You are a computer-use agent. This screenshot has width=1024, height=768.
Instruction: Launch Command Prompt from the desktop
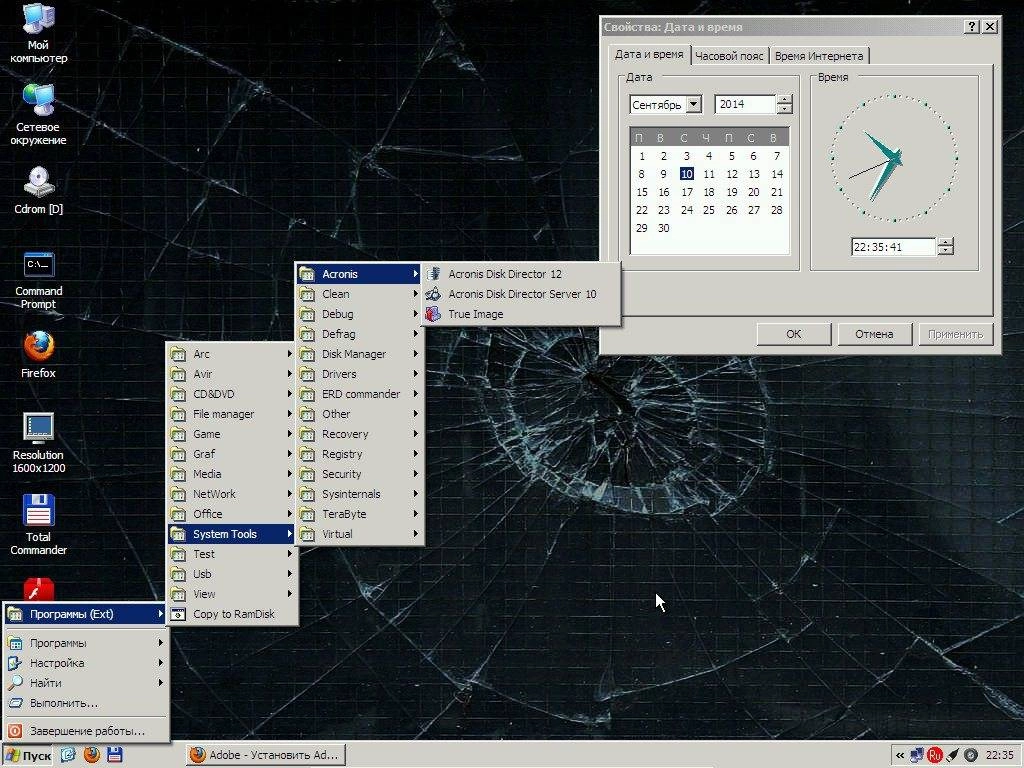click(x=38, y=281)
